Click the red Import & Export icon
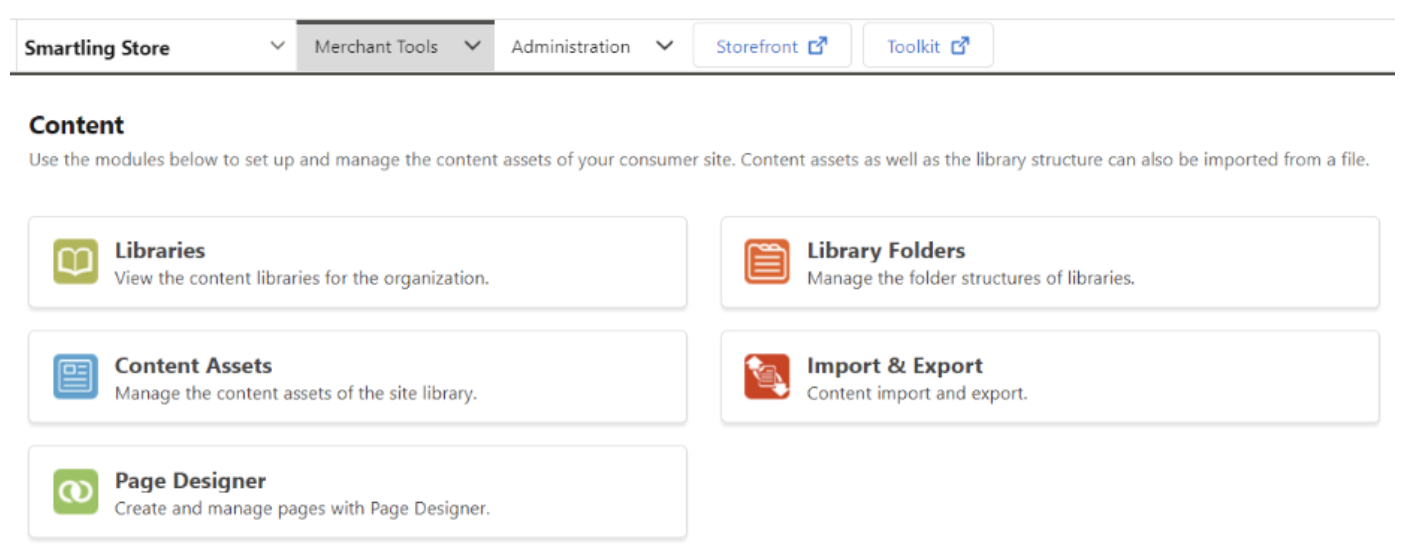Viewport: 1404px width, 560px height. coord(767,377)
